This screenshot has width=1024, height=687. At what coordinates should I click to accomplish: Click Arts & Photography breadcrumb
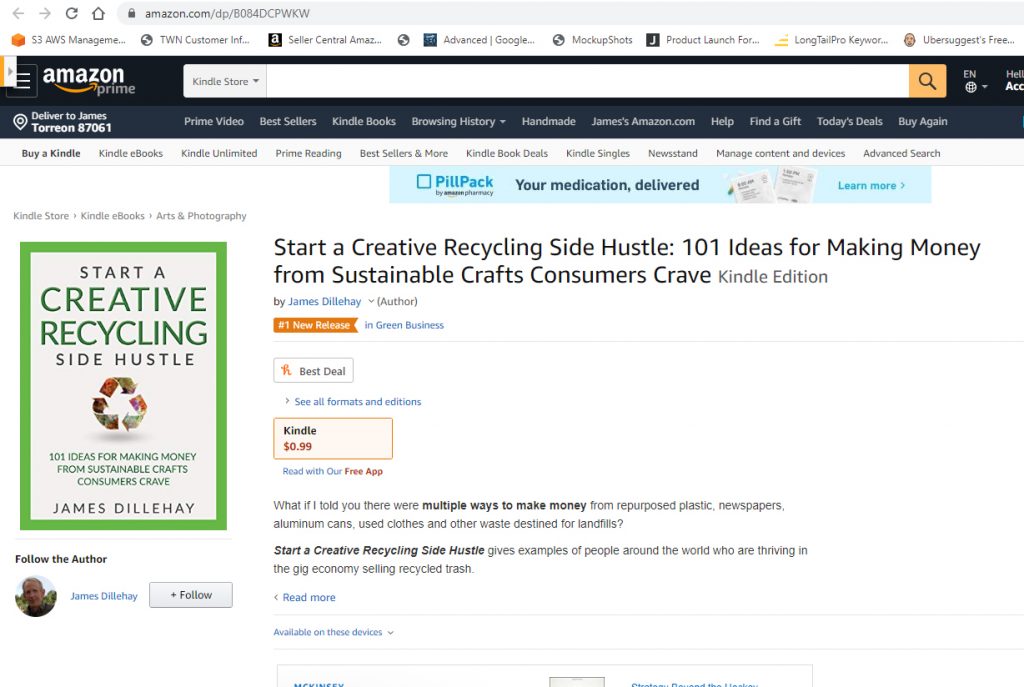click(x=201, y=216)
